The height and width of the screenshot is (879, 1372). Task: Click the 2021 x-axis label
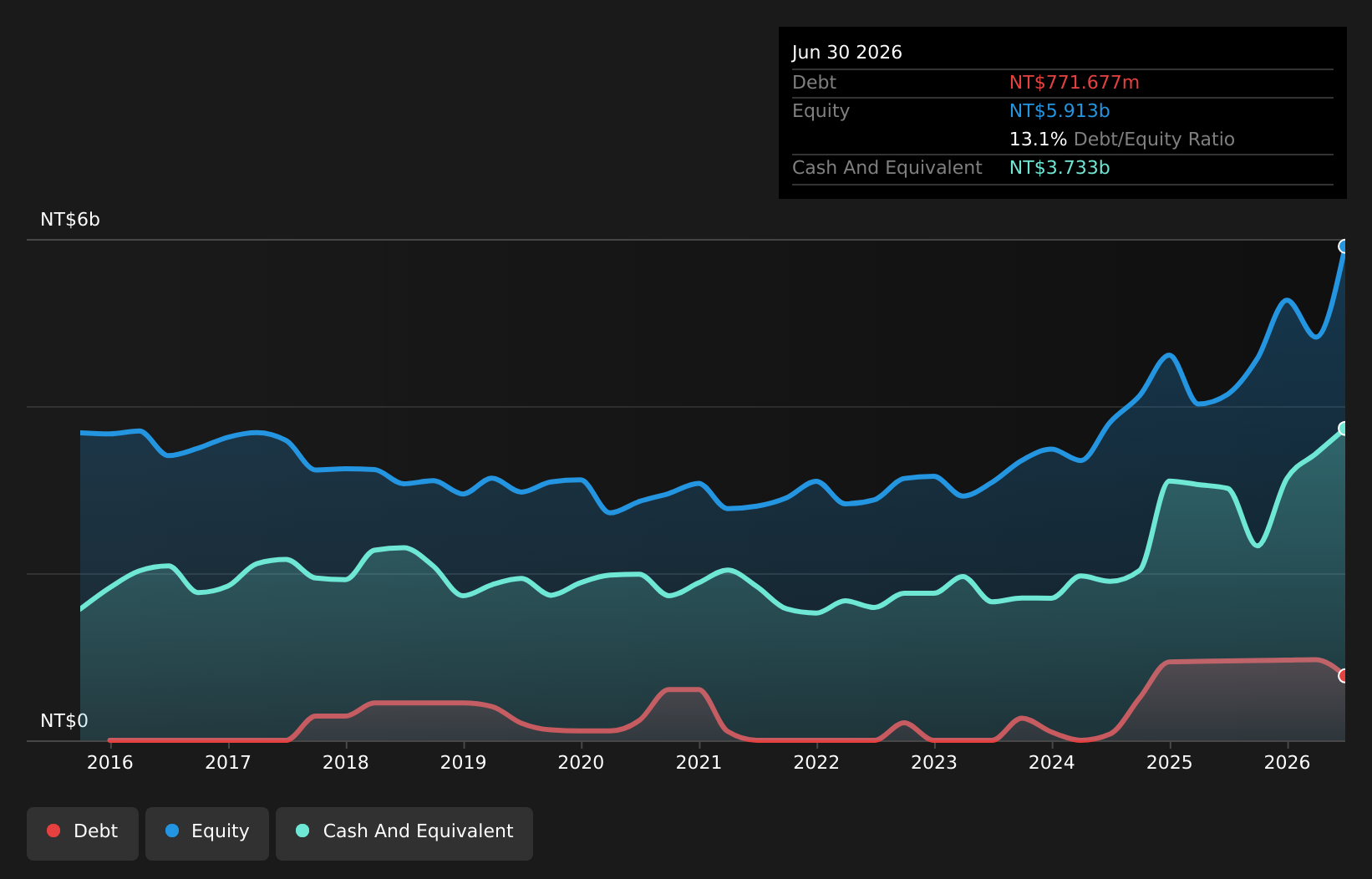[x=699, y=762]
